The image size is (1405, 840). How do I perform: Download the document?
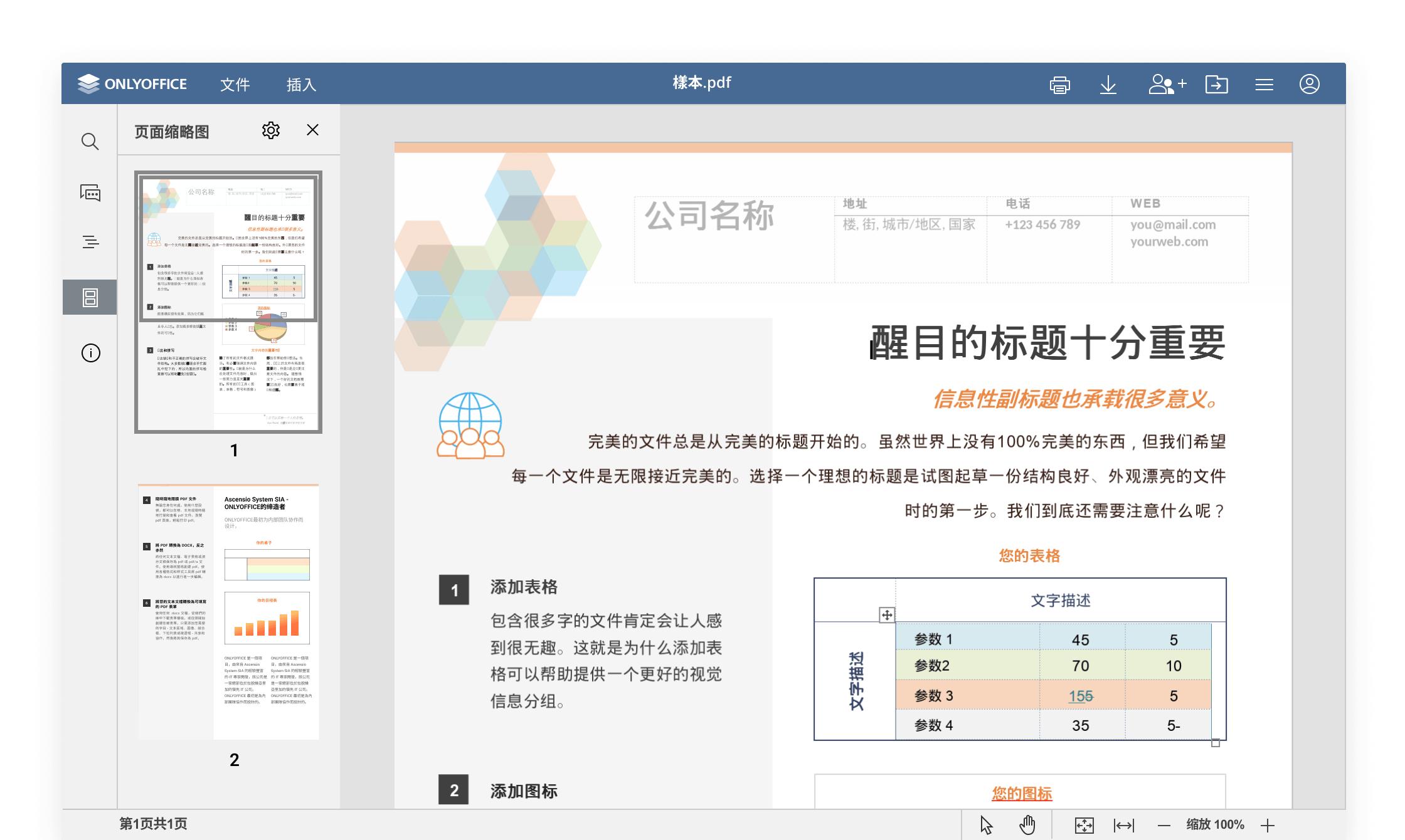pos(1108,83)
